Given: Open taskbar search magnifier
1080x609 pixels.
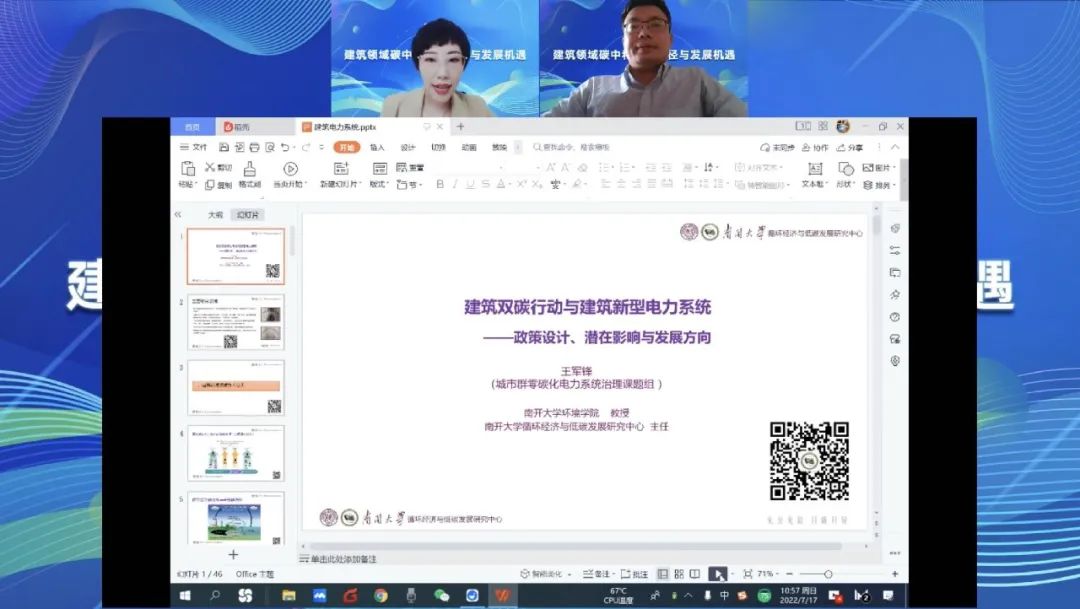Looking at the screenshot, I should [215, 596].
